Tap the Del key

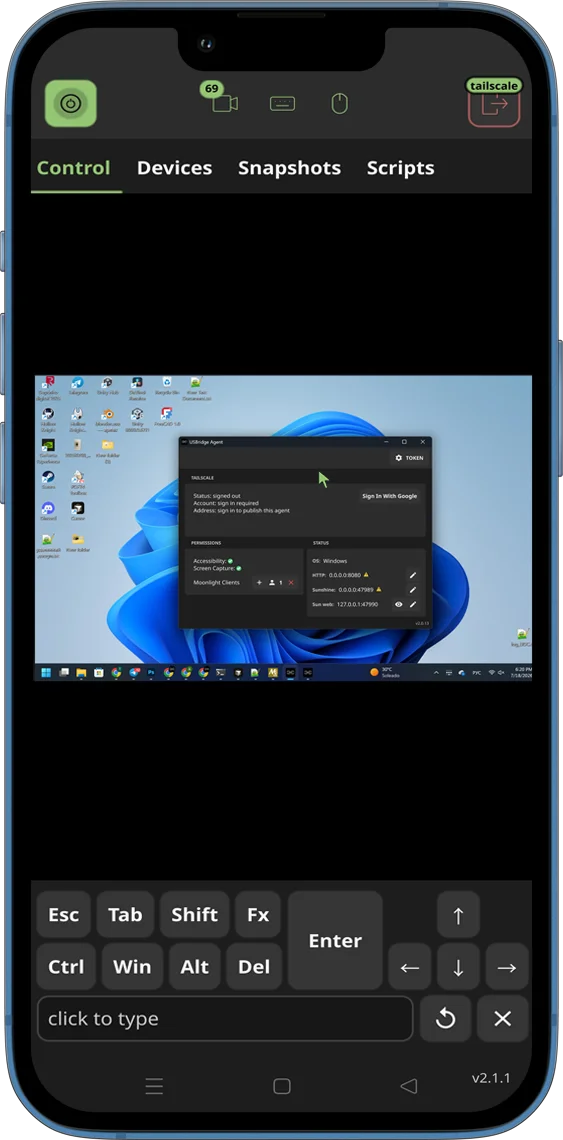254,967
